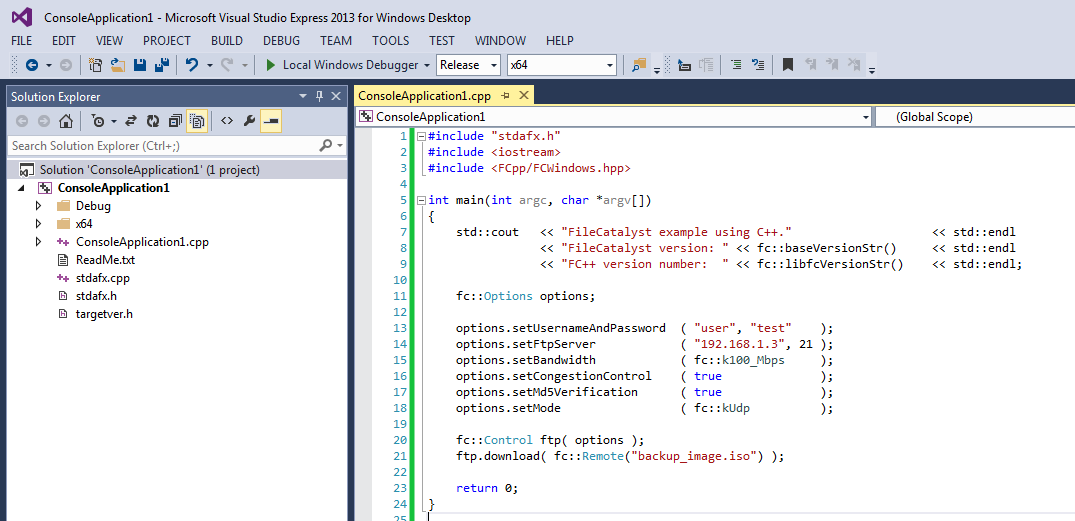Select the ConsoleApplication1.cpp editor tab
1075x521 pixels.
tap(425, 96)
